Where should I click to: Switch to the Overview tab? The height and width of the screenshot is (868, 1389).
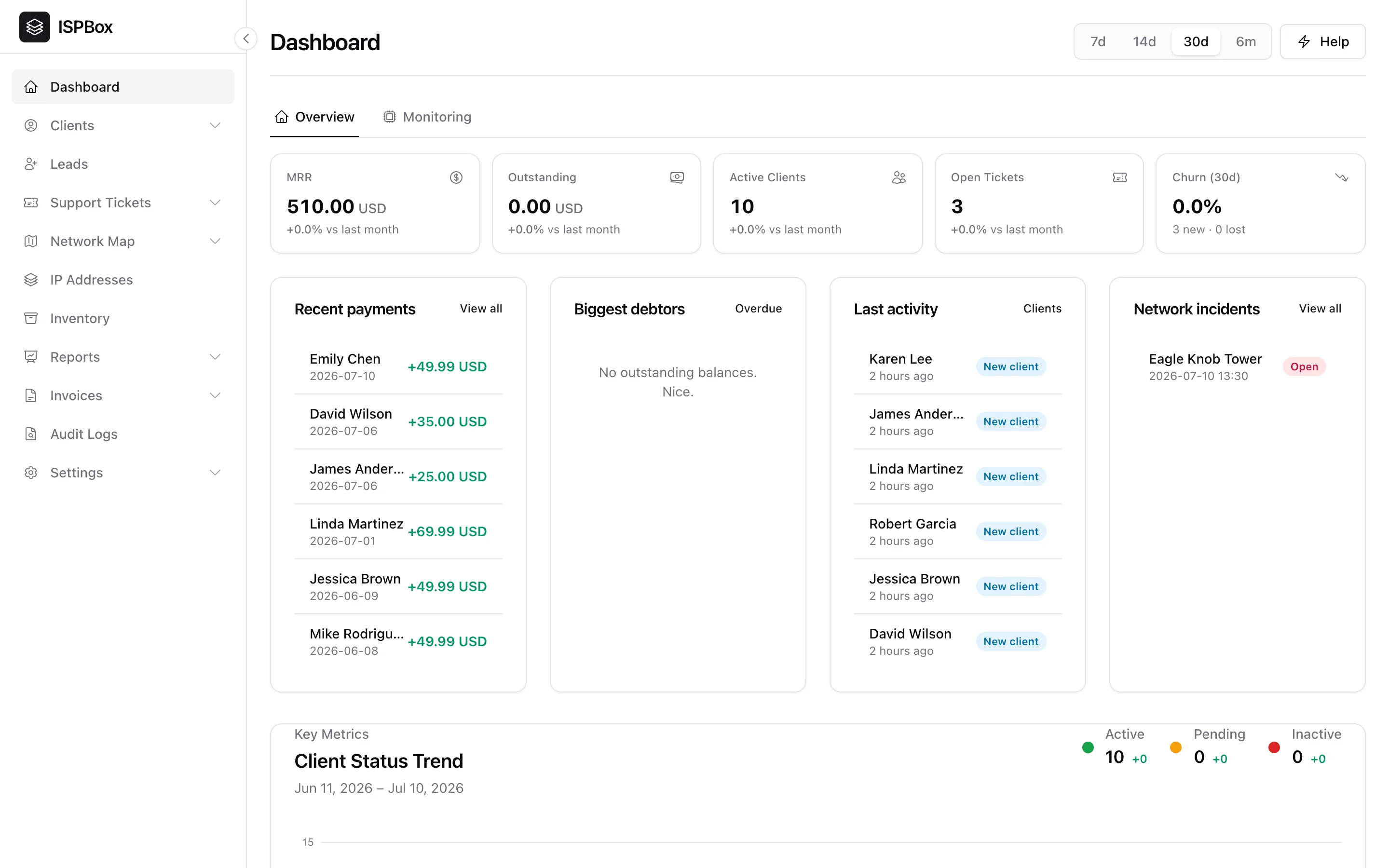click(x=314, y=117)
